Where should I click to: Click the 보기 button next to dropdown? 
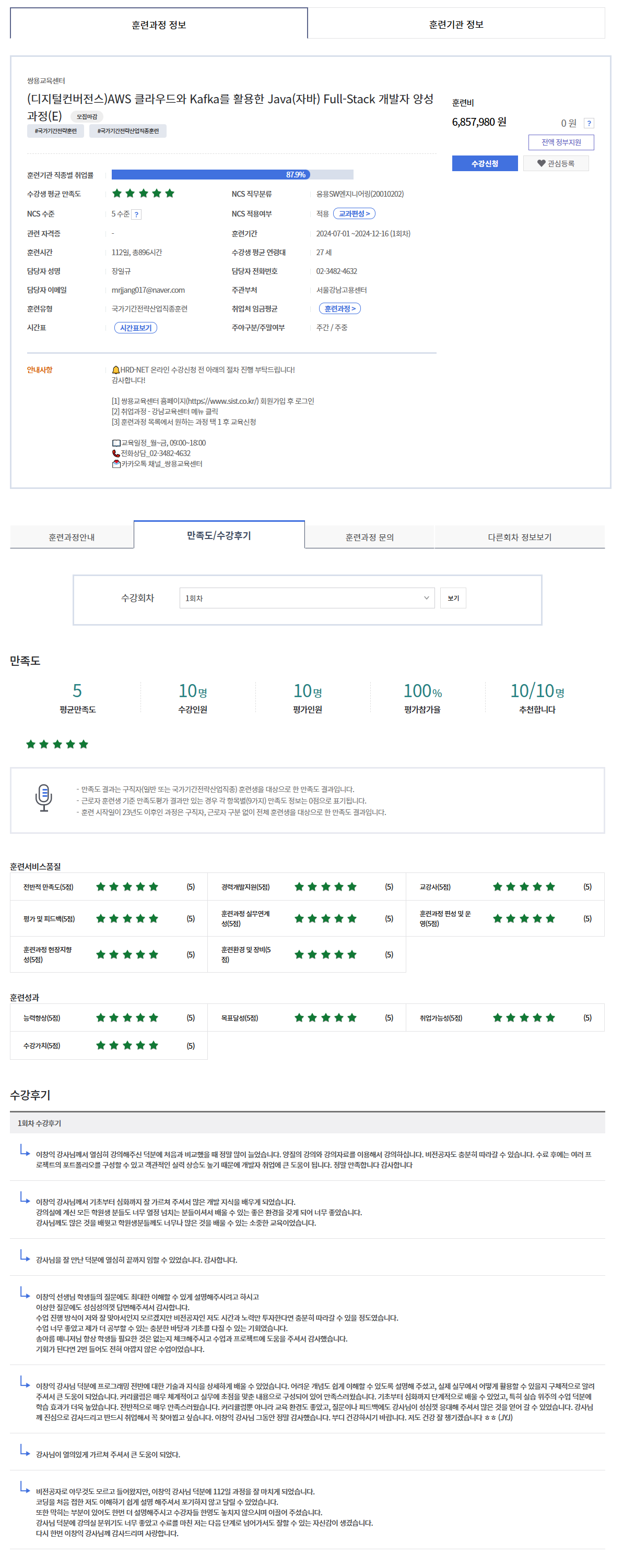coord(453,599)
